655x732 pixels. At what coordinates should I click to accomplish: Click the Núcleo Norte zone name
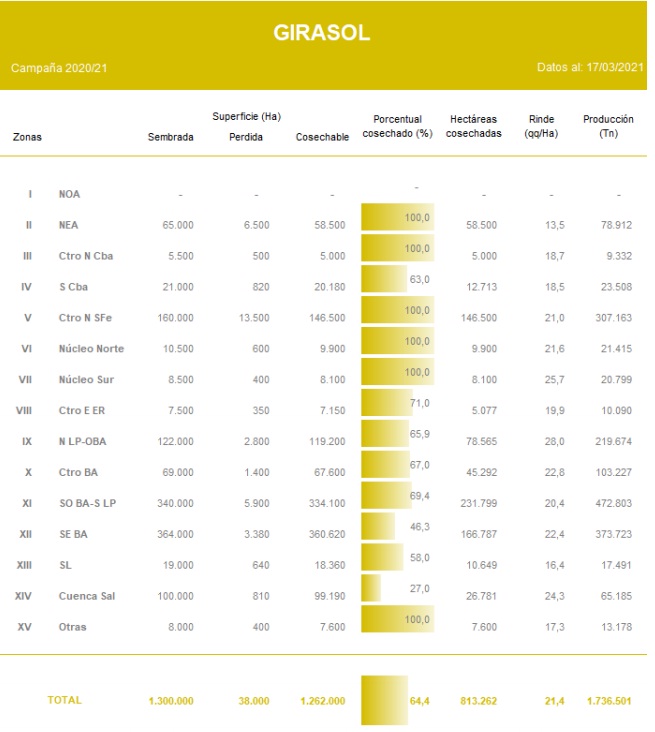click(91, 348)
